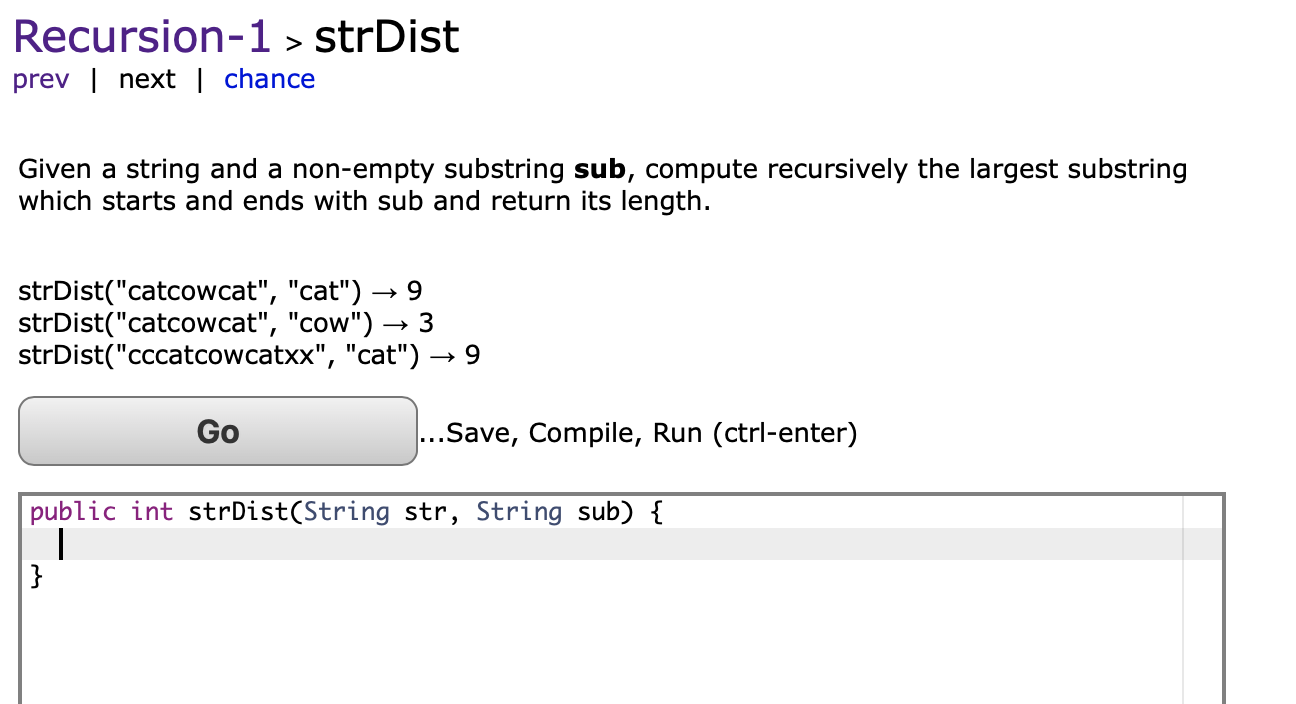The image size is (1296, 704).
Task: Click the closing brace in the code editor
Action: pyautogui.click(x=36, y=576)
